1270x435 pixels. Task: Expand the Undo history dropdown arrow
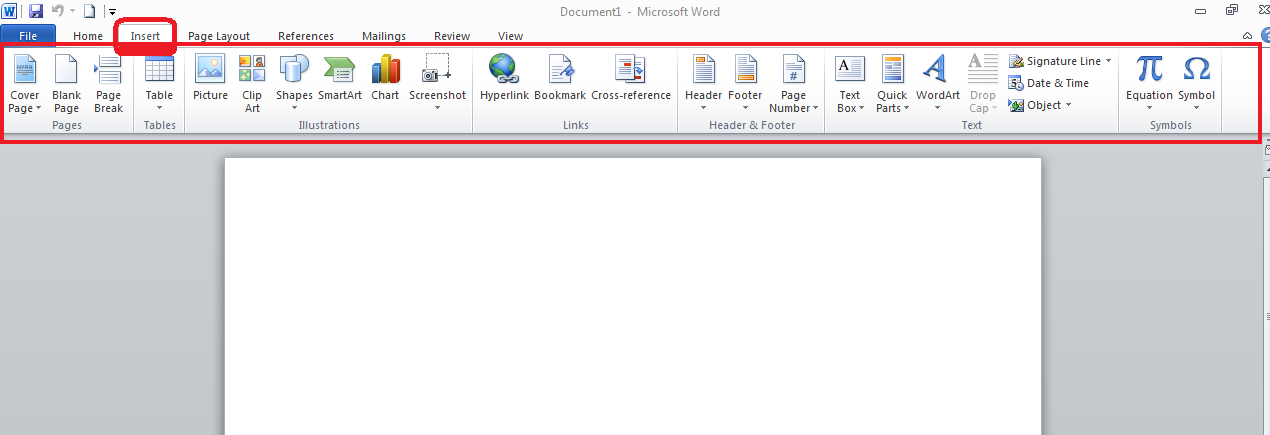(x=72, y=11)
